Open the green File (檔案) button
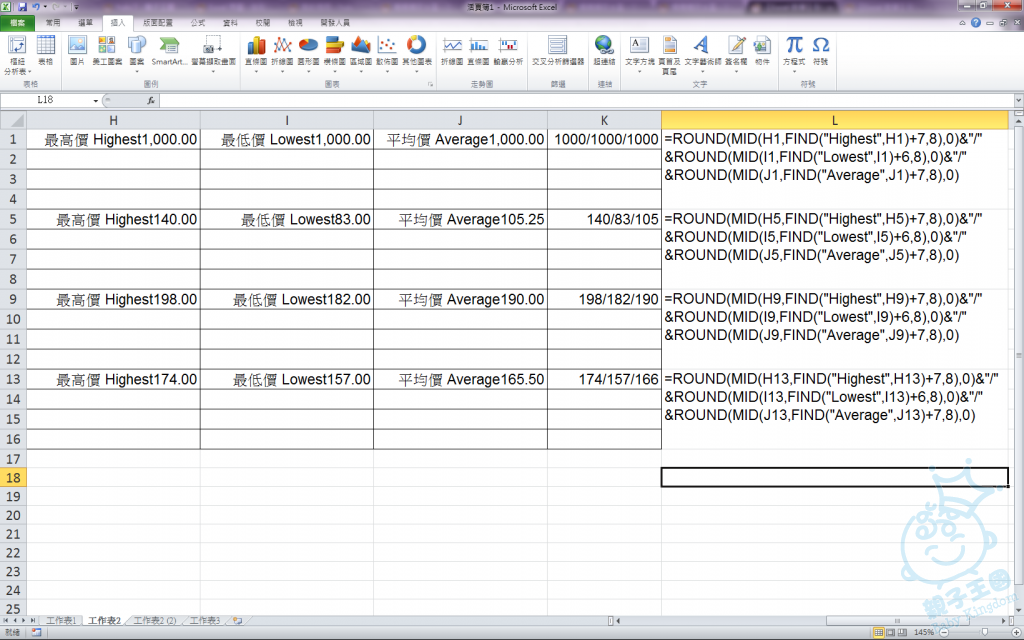The image size is (1024, 640). 17,21
